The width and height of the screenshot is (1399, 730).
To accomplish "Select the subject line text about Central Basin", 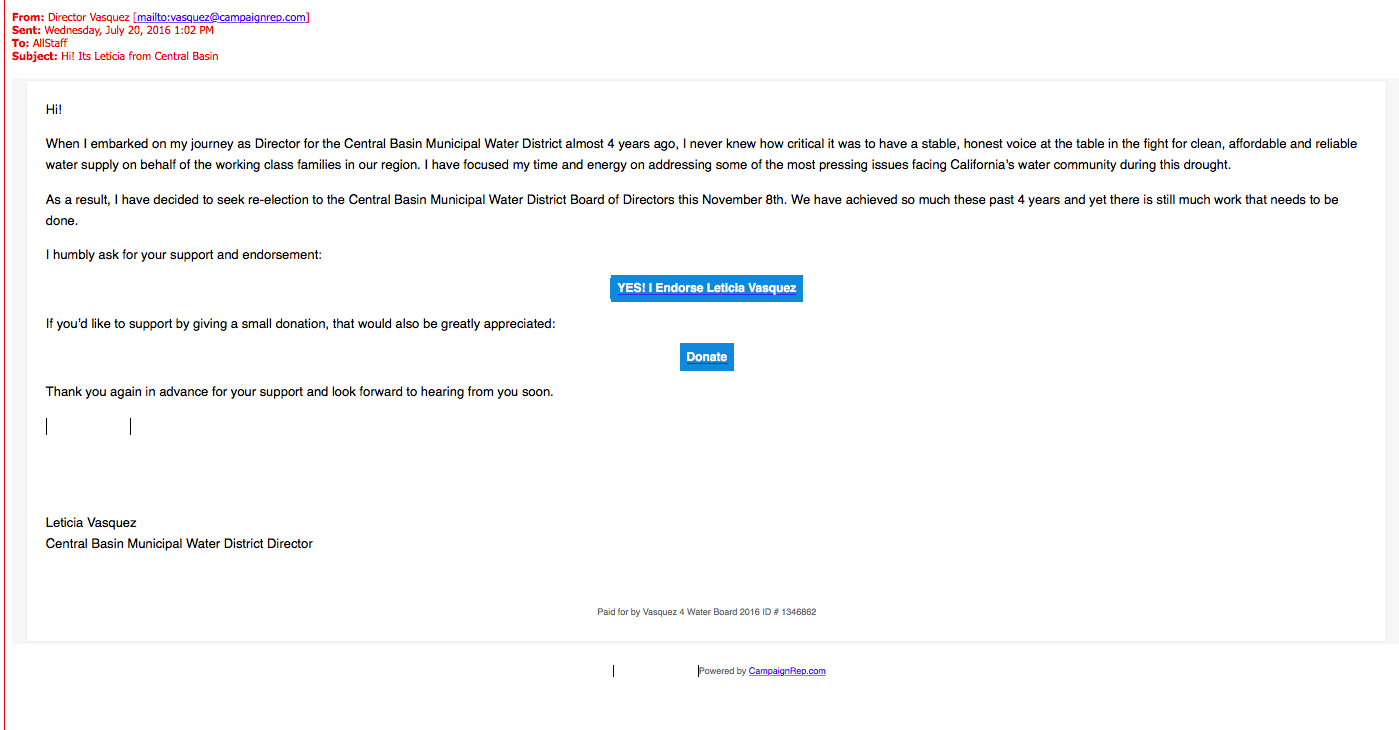I will [x=139, y=56].
